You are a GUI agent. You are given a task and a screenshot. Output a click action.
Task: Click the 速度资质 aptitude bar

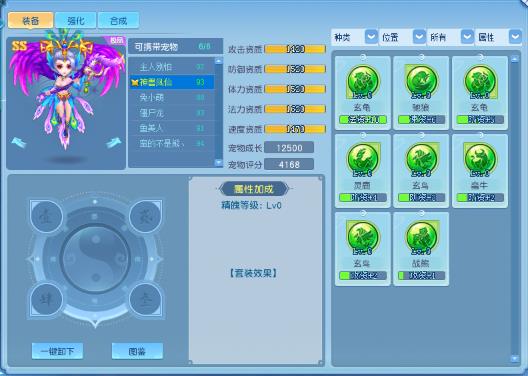tap(295, 129)
